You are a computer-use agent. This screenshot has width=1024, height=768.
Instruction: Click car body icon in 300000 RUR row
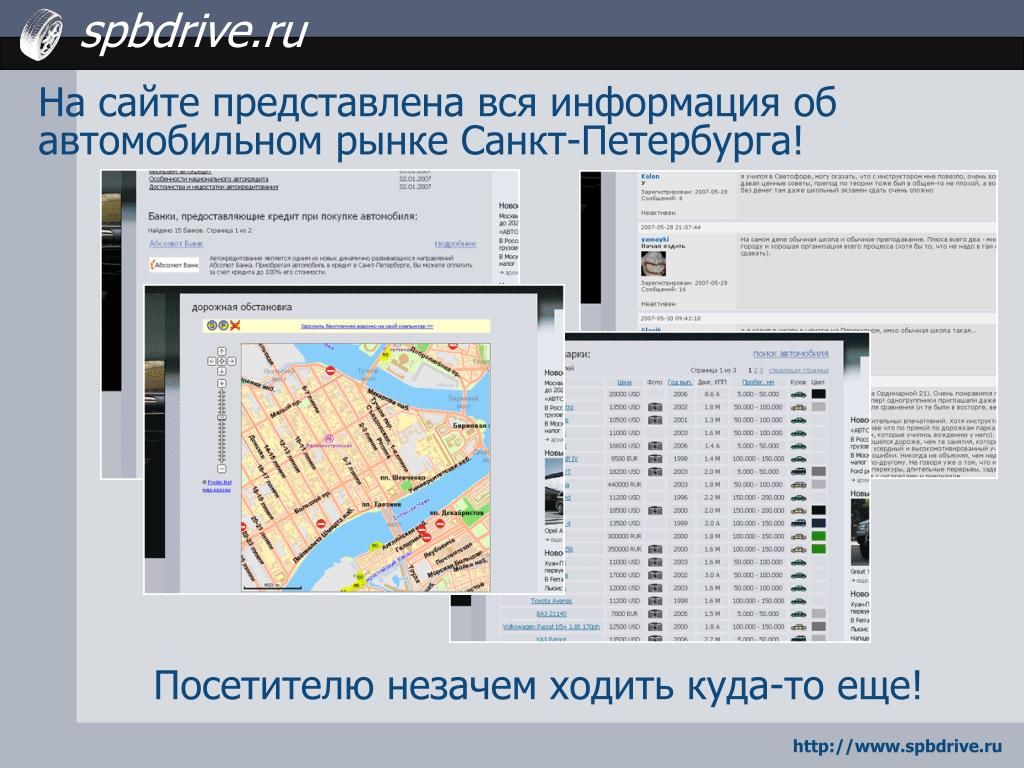798,536
